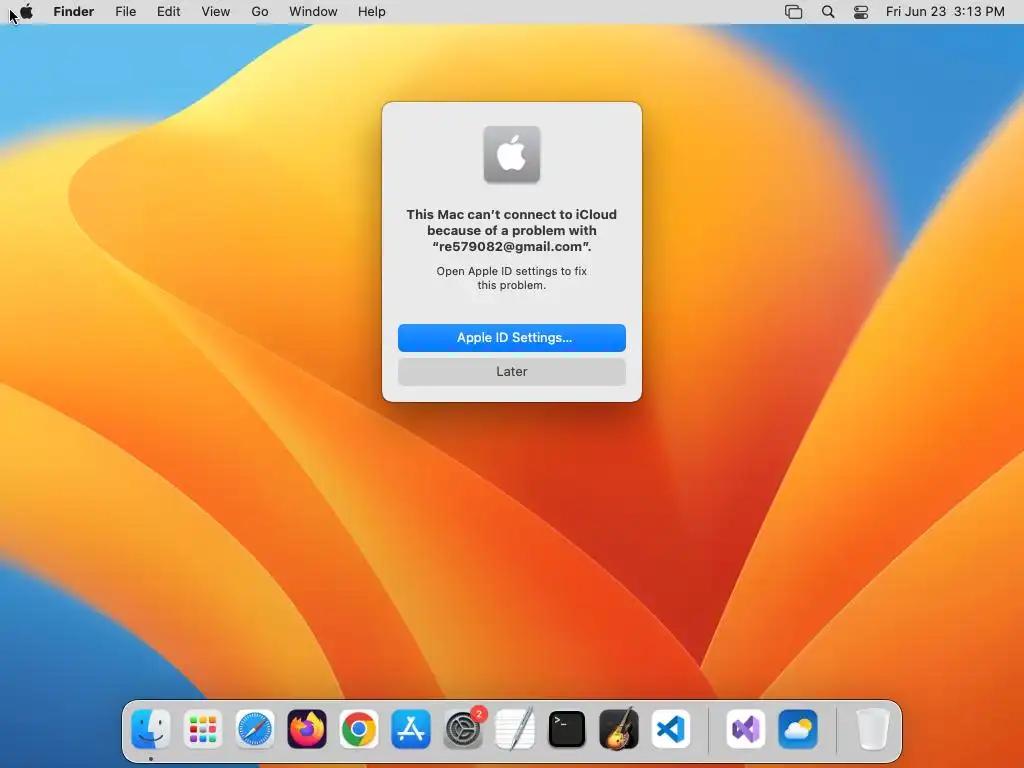
Task: Open System Settings with badge in Dock
Action: point(463,729)
